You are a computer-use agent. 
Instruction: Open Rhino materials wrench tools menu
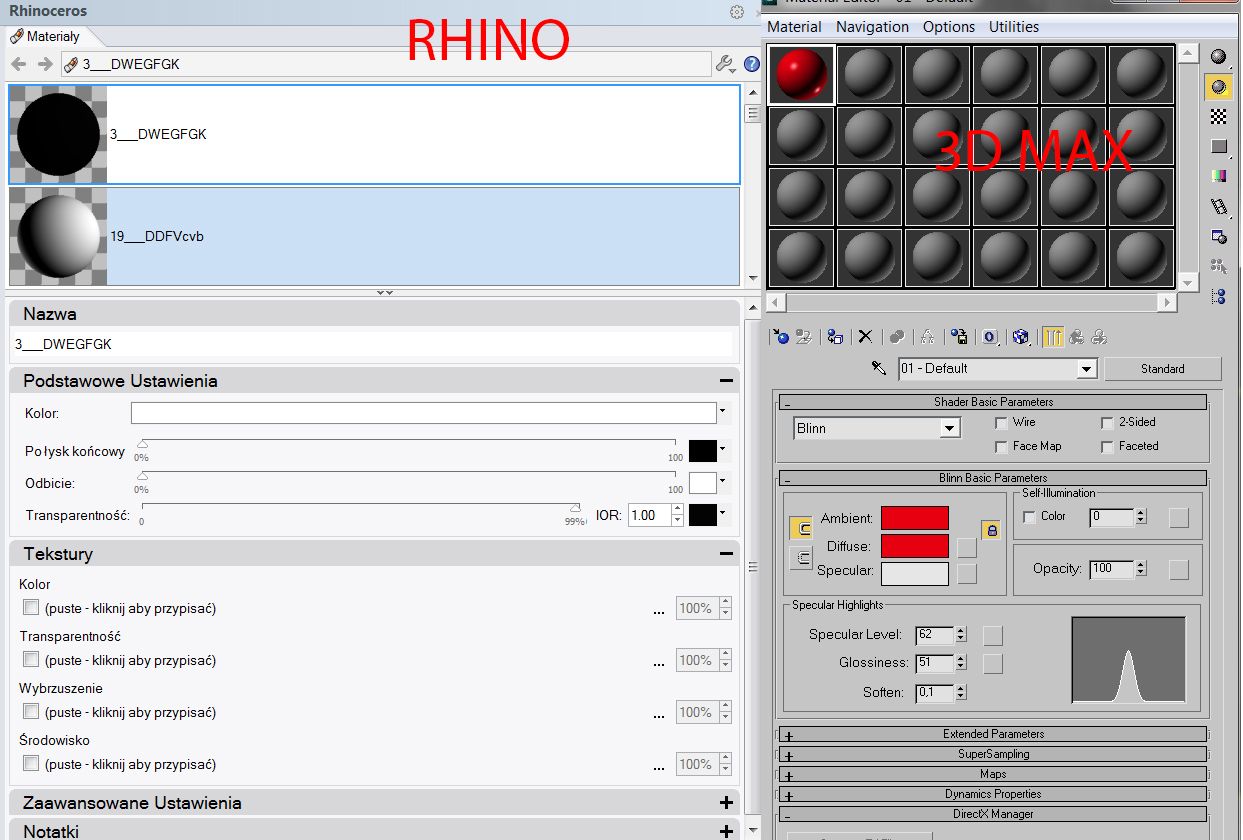point(726,64)
